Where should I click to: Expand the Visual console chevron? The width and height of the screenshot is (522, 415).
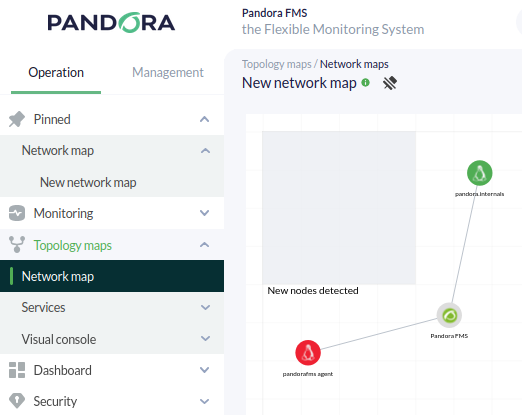(205, 338)
